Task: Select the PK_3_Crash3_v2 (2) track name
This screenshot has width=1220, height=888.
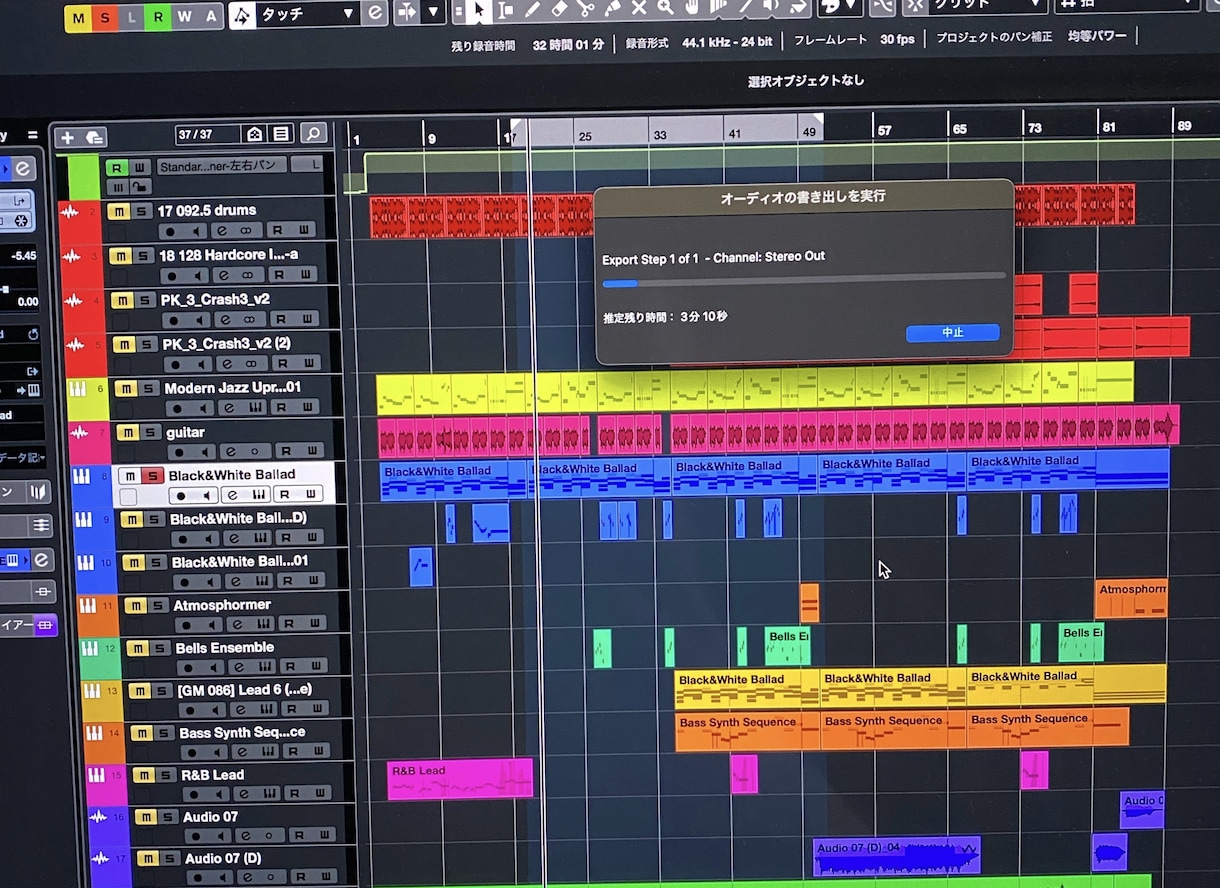Action: [227, 344]
